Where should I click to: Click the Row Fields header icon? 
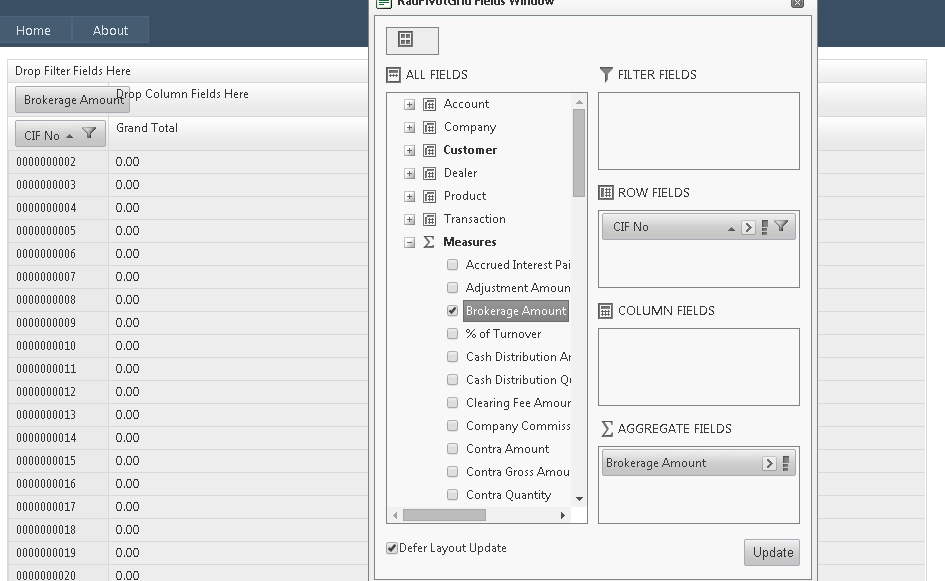tap(606, 193)
